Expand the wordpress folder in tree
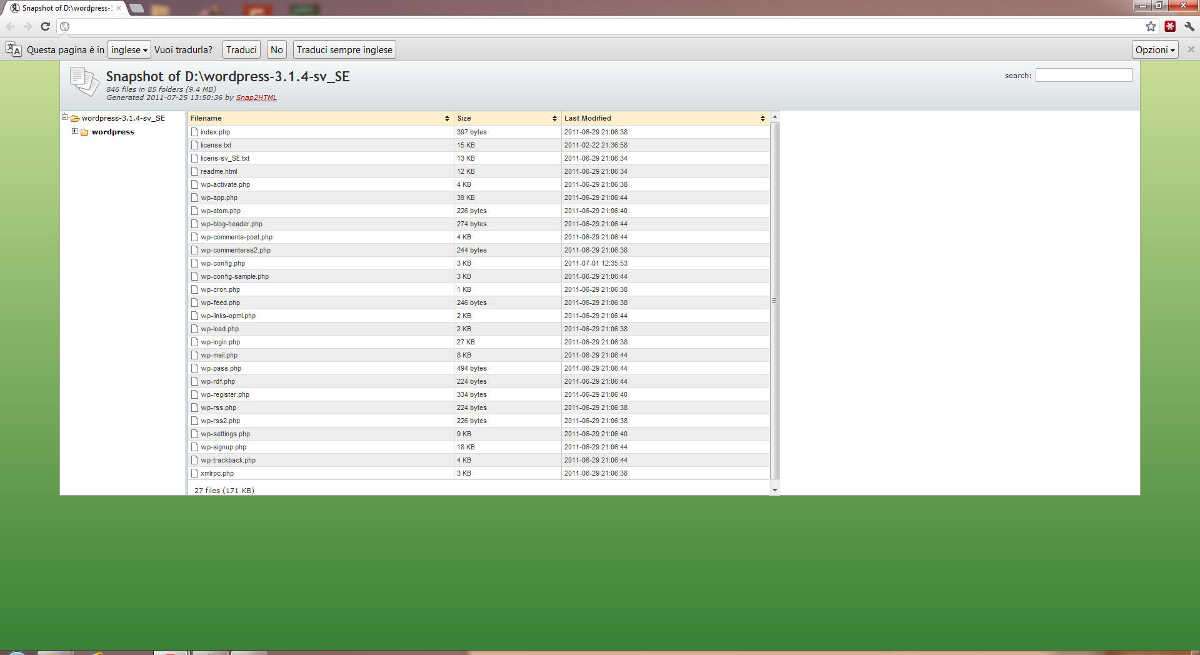This screenshot has height=655, width=1200. [x=74, y=132]
